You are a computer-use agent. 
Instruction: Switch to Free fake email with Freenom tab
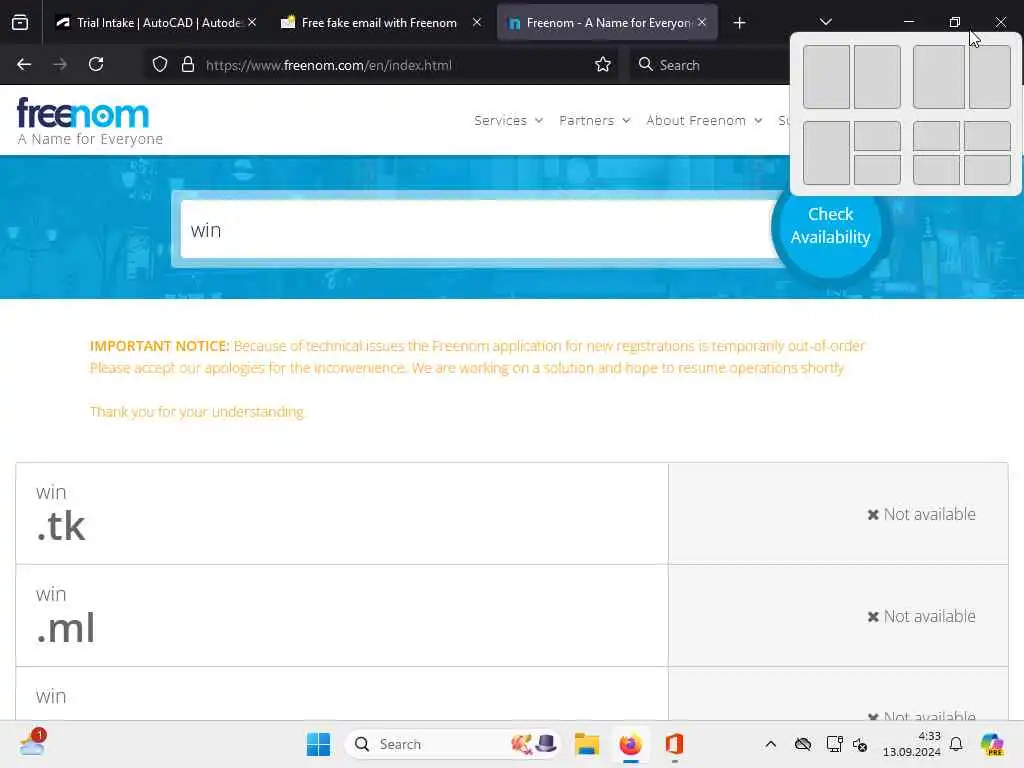coord(379,23)
